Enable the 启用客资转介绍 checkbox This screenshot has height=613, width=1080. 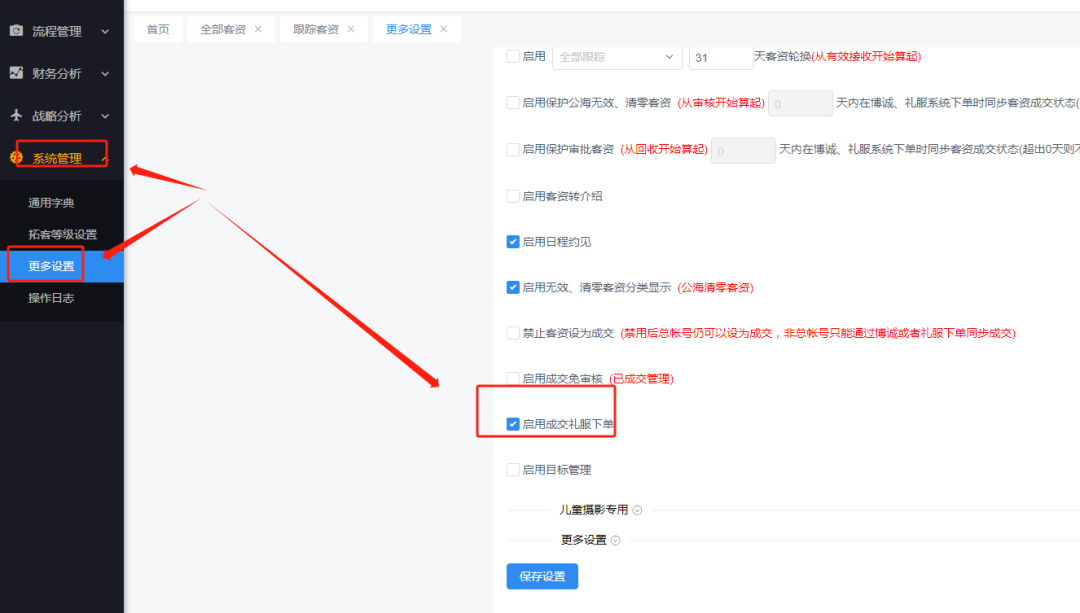[x=513, y=195]
